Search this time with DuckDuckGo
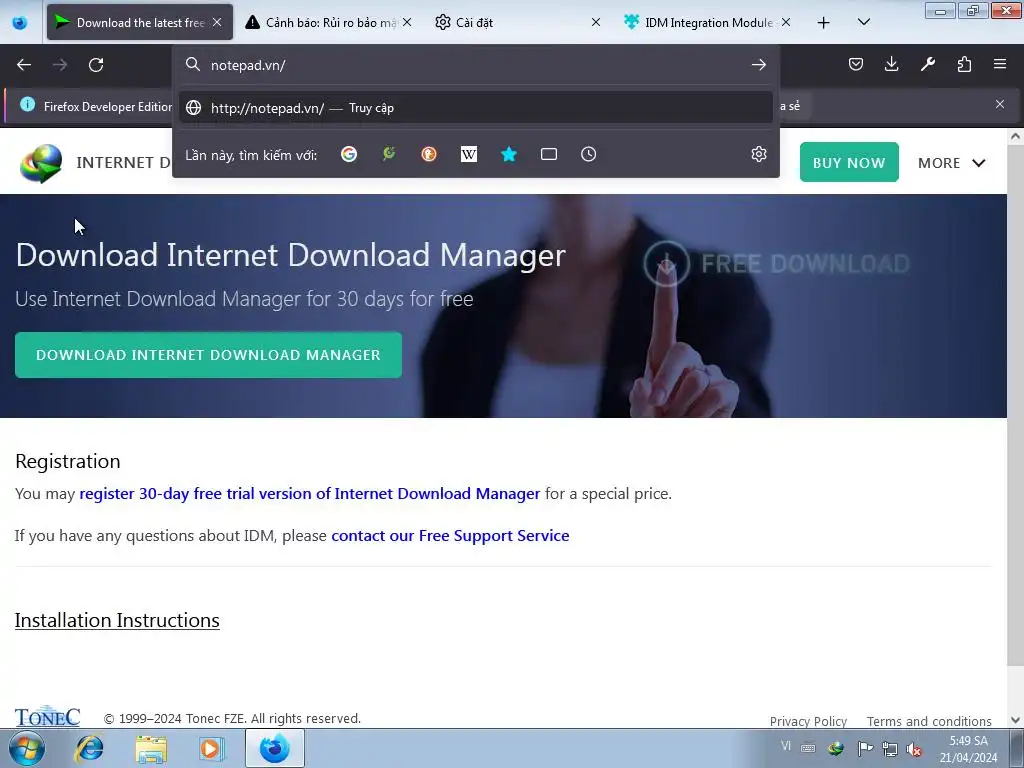This screenshot has width=1024, height=768. [x=428, y=154]
